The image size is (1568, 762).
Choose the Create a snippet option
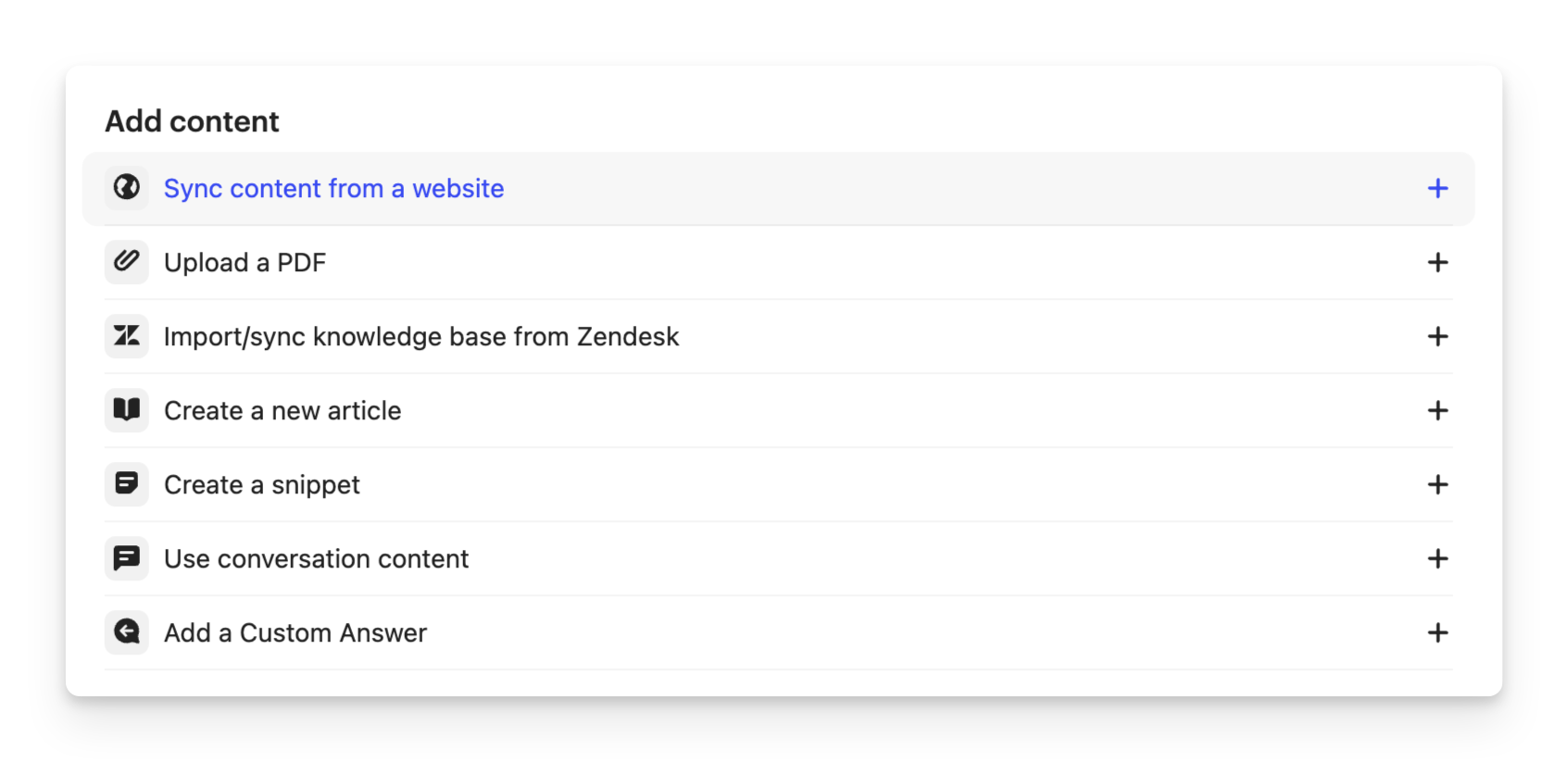262,485
